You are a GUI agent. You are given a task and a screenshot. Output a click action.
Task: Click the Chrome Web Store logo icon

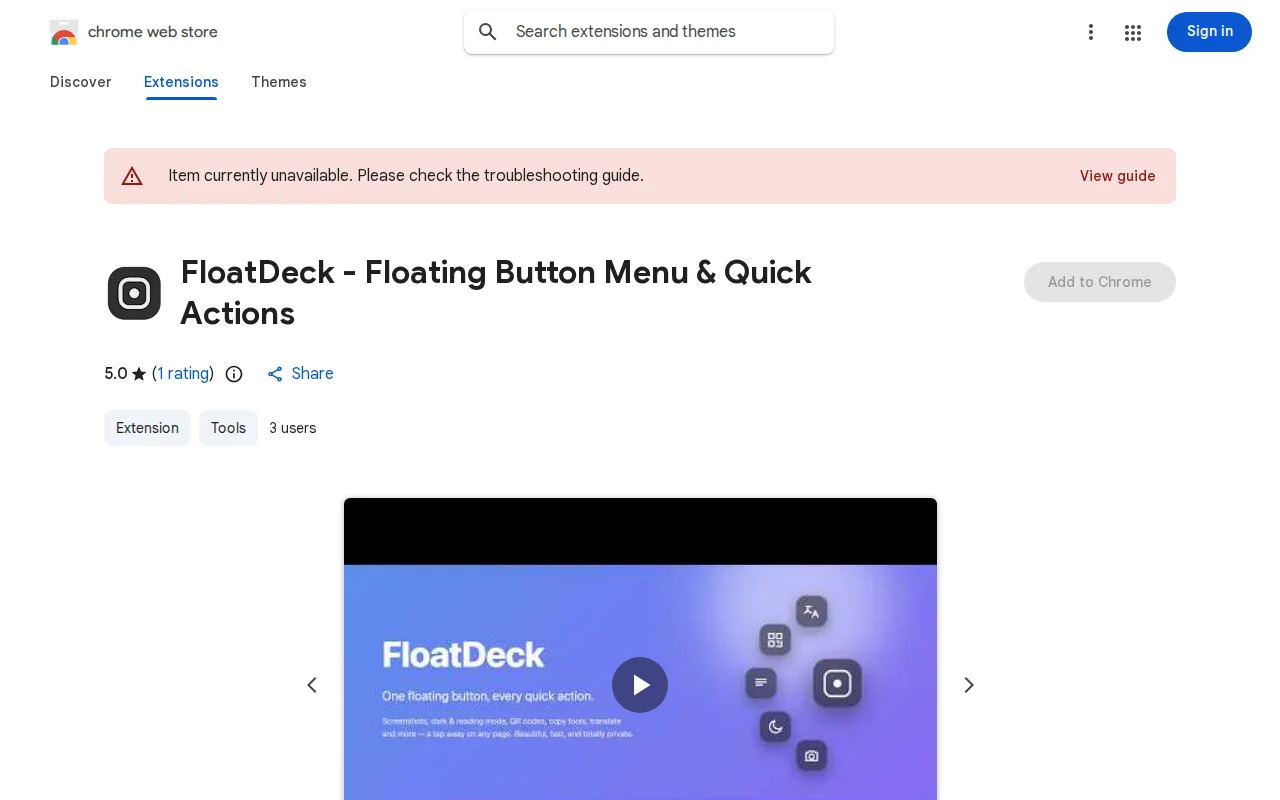(64, 32)
